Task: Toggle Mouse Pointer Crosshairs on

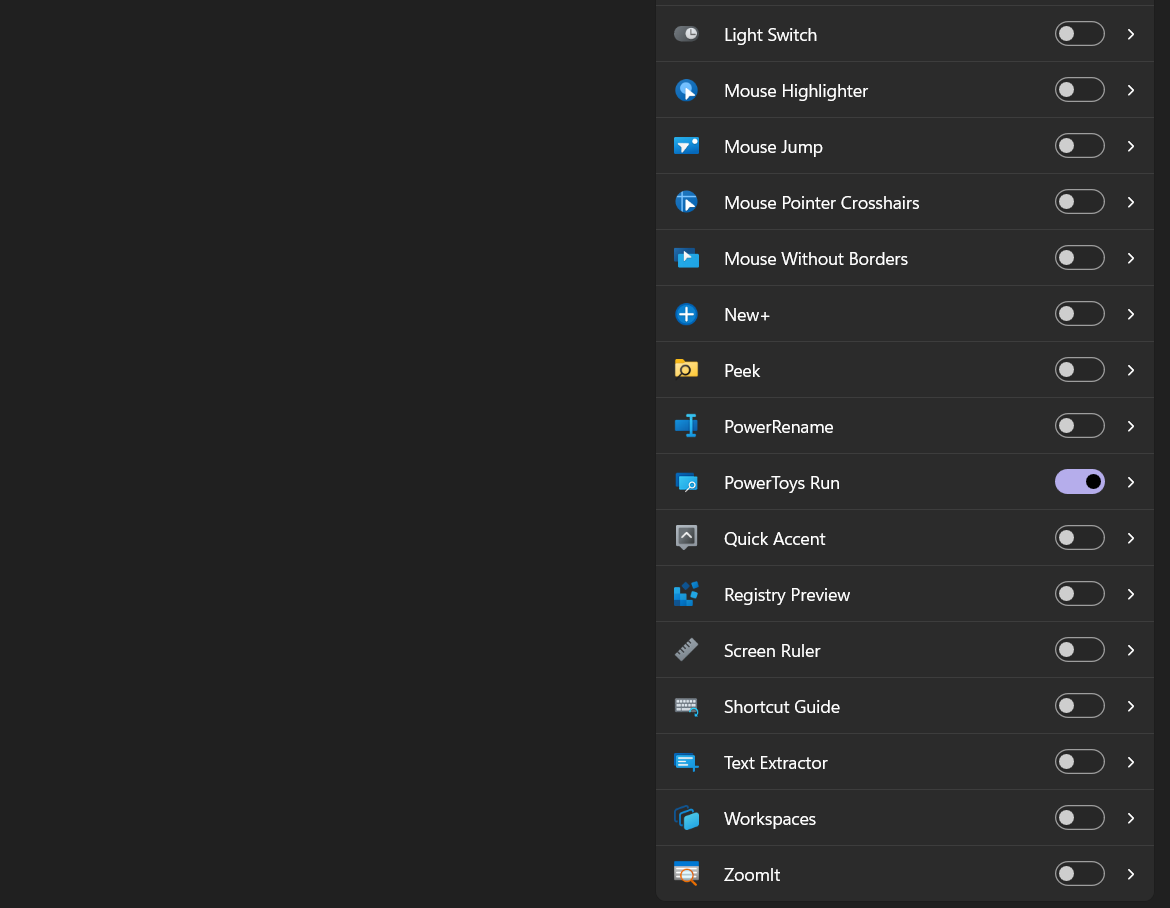Action: (x=1079, y=201)
